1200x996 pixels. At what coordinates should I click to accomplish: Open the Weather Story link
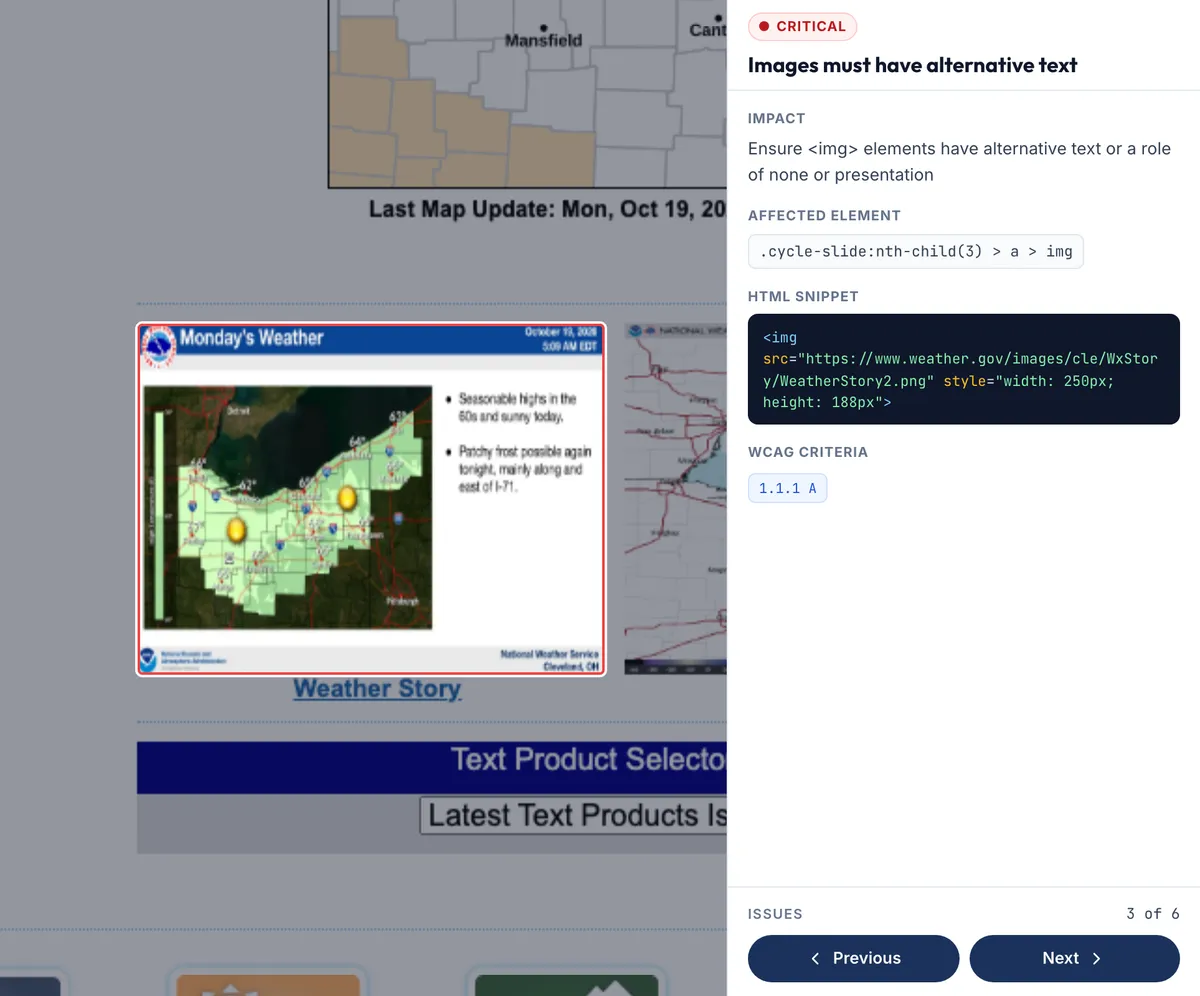coord(377,688)
